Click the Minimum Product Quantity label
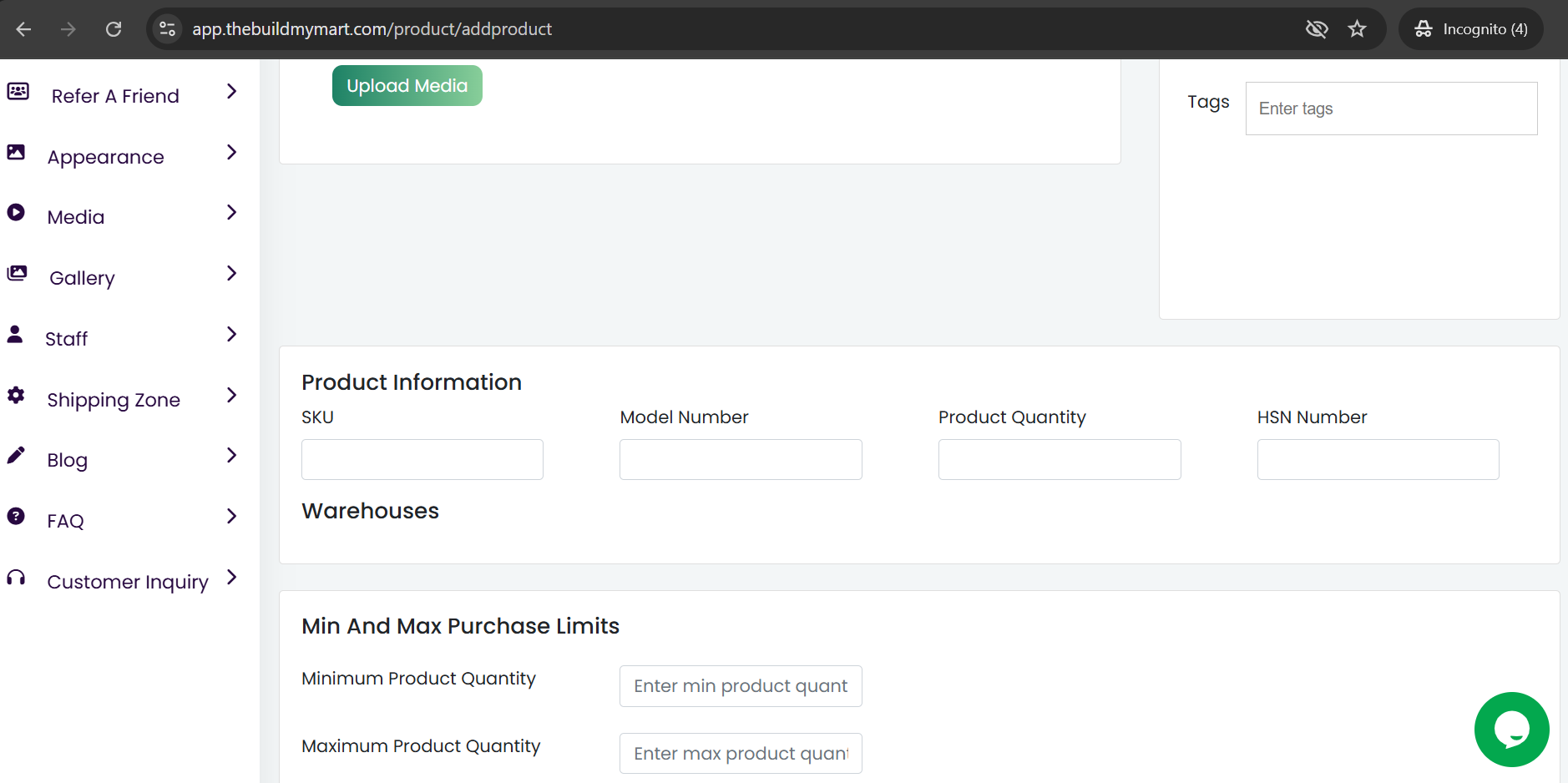 click(x=418, y=679)
